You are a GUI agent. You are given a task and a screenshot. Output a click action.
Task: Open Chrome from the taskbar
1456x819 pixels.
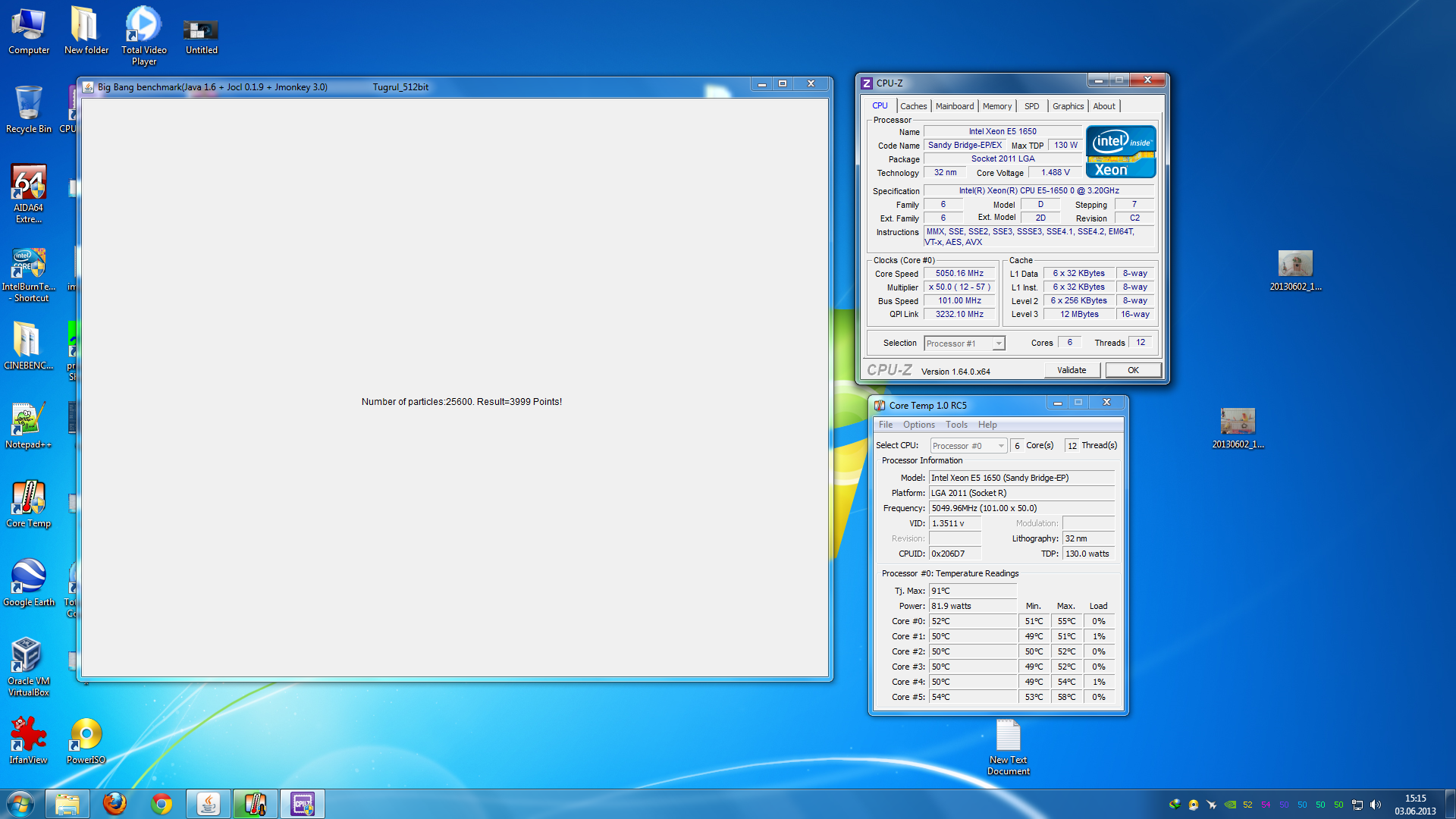point(162,804)
